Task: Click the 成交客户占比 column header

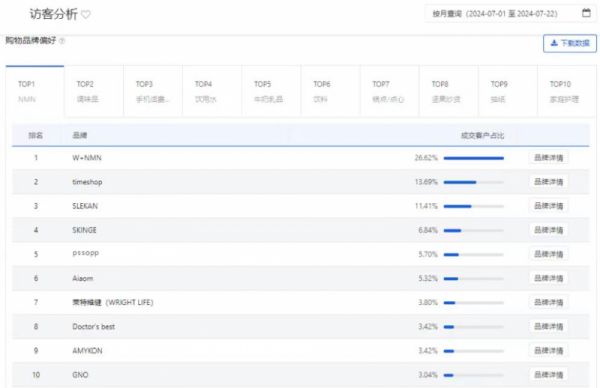Action: tap(482, 135)
